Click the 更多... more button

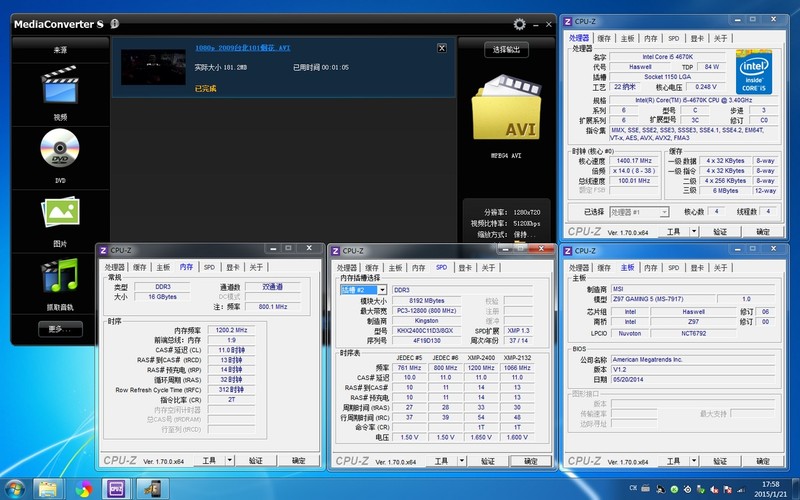60,329
